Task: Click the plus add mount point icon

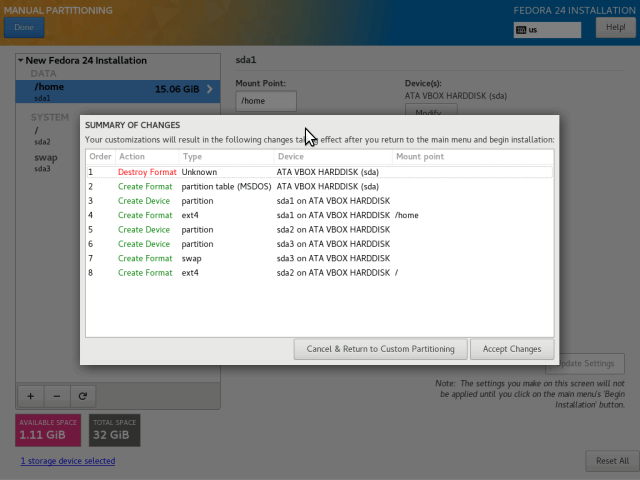Action: point(31,396)
